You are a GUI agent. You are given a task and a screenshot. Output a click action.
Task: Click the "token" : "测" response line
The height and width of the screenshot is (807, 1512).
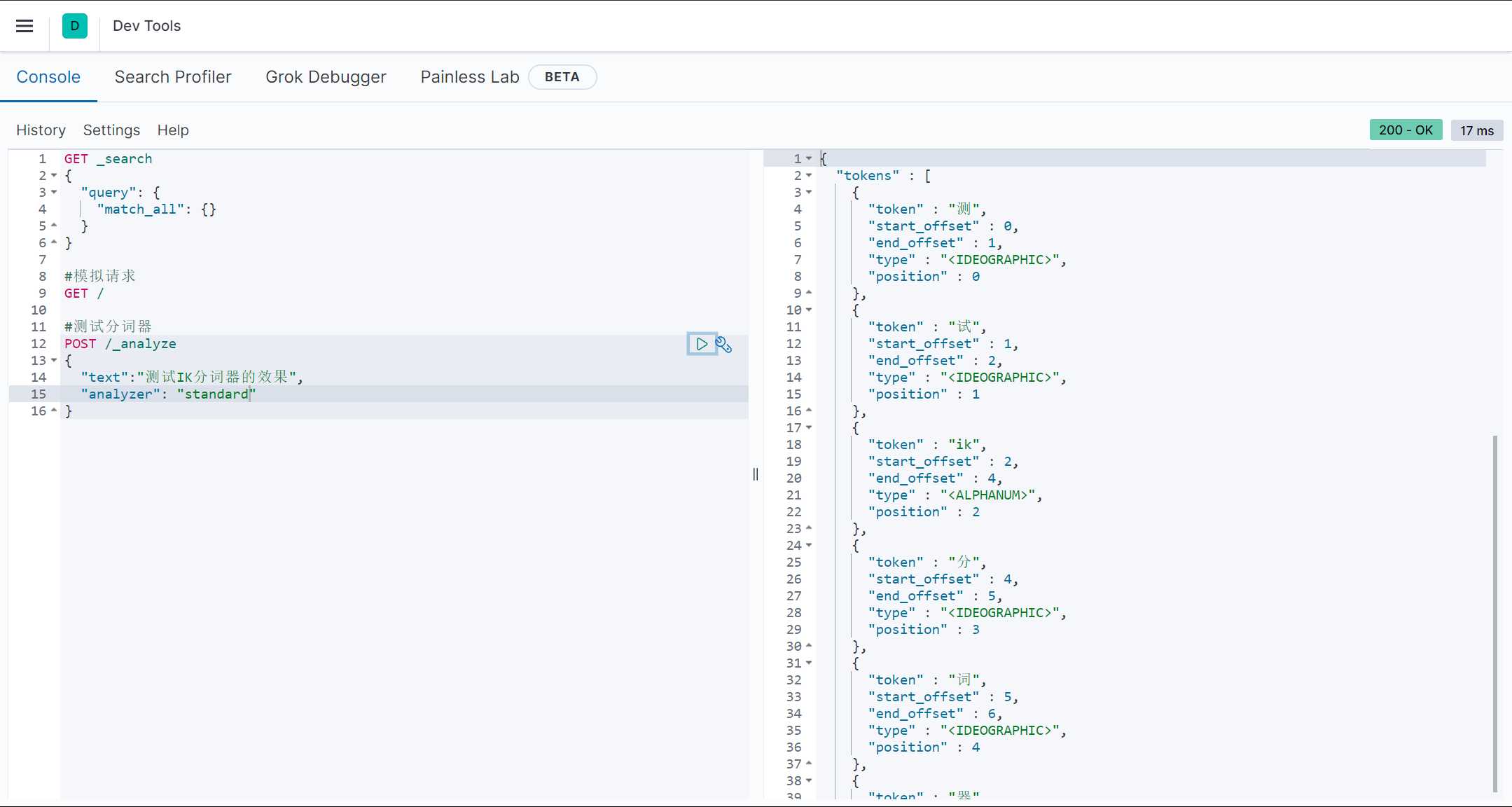(x=927, y=209)
